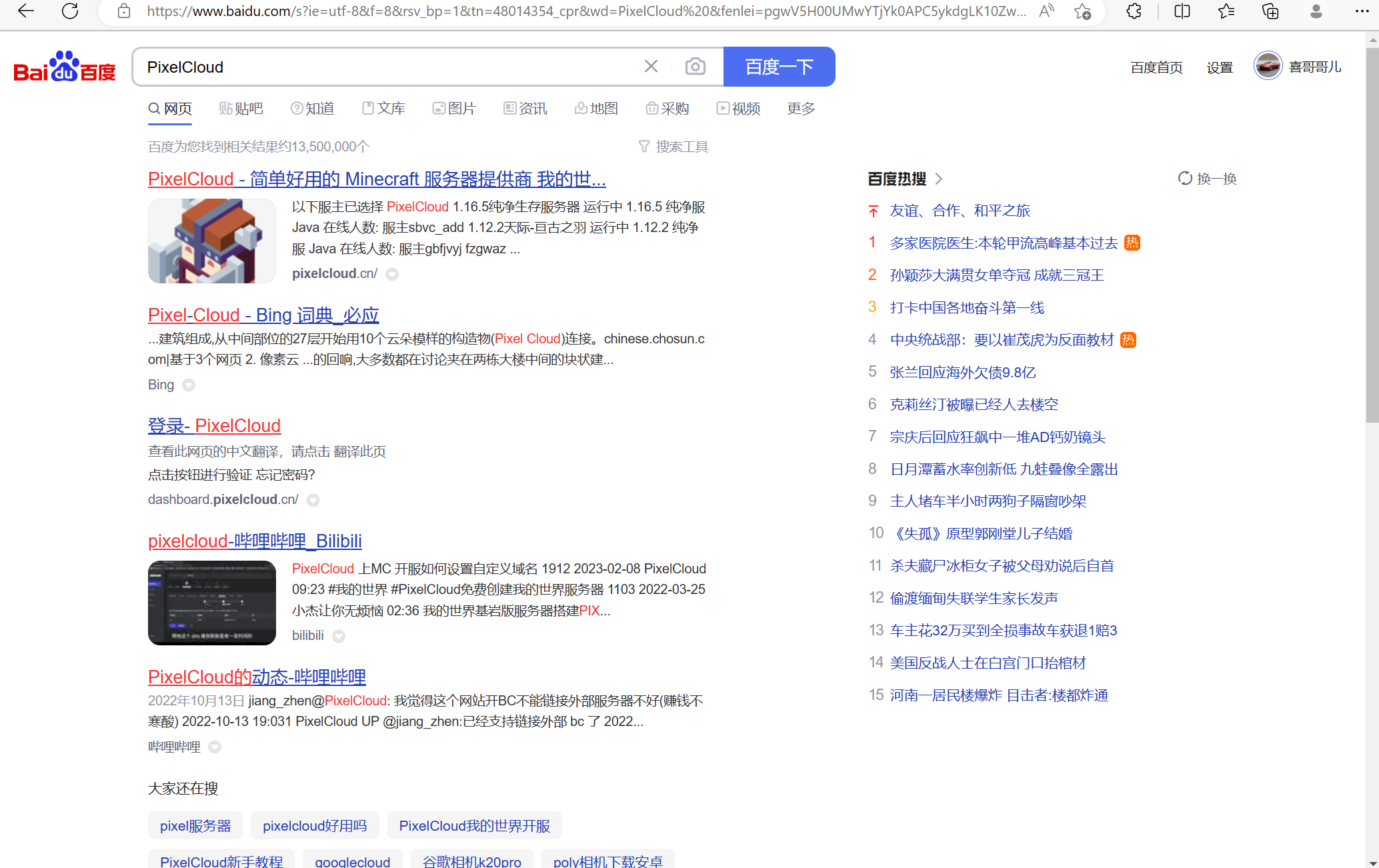
Task: Expand 百度热搜 via its chevron arrow
Action: click(x=938, y=179)
